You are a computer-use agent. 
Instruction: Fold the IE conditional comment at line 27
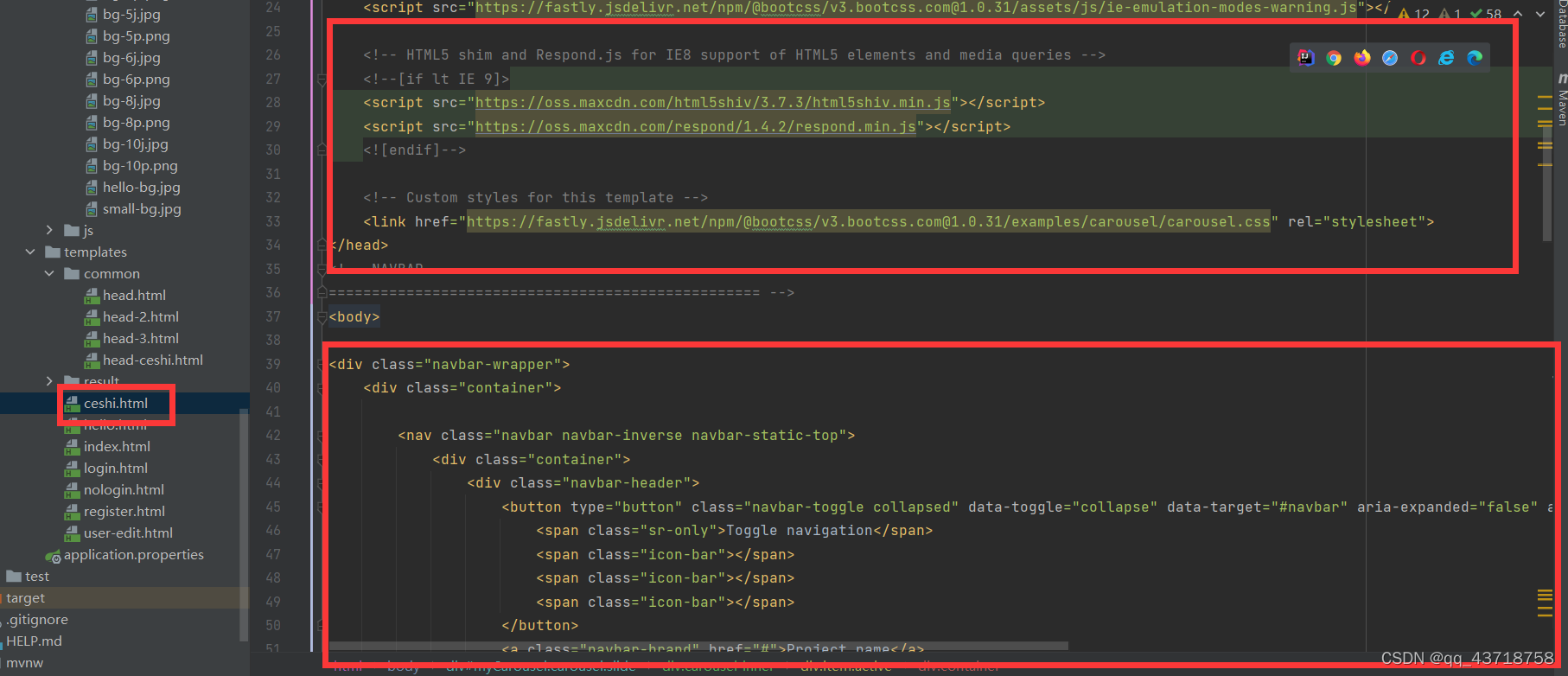[322, 80]
